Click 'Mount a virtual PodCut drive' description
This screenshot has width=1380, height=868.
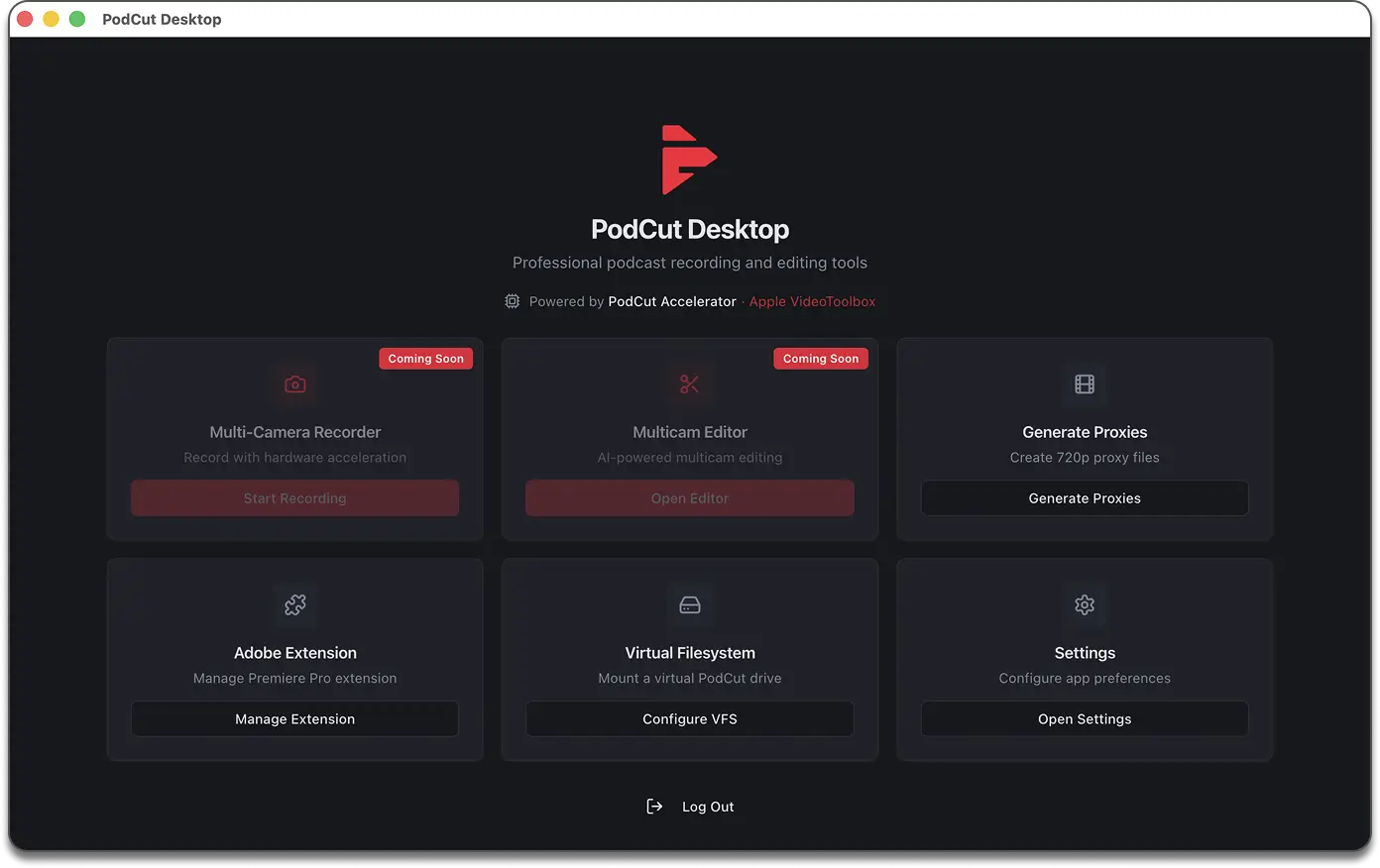[690, 679]
